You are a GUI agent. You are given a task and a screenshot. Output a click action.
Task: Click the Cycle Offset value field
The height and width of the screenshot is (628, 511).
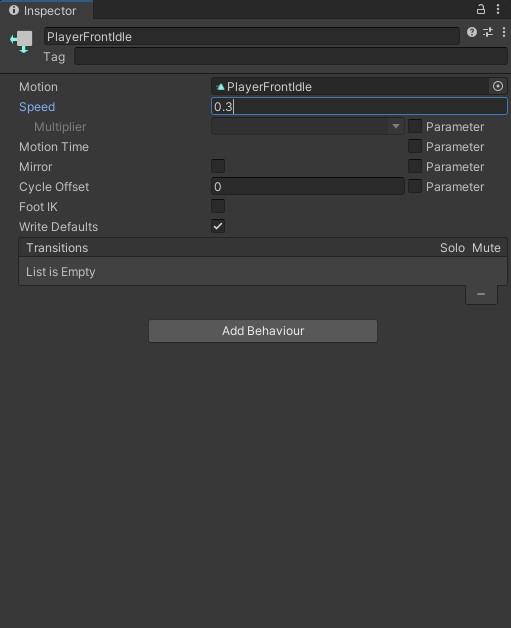point(308,186)
